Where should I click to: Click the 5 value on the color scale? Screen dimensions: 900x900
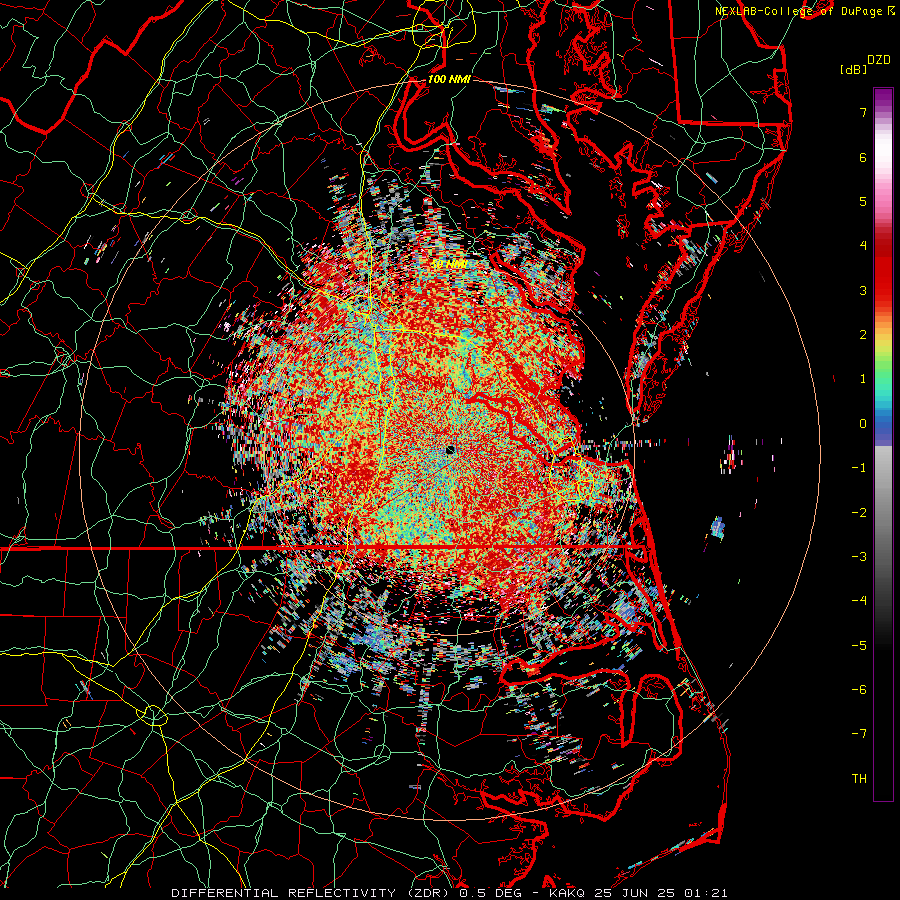point(863,201)
